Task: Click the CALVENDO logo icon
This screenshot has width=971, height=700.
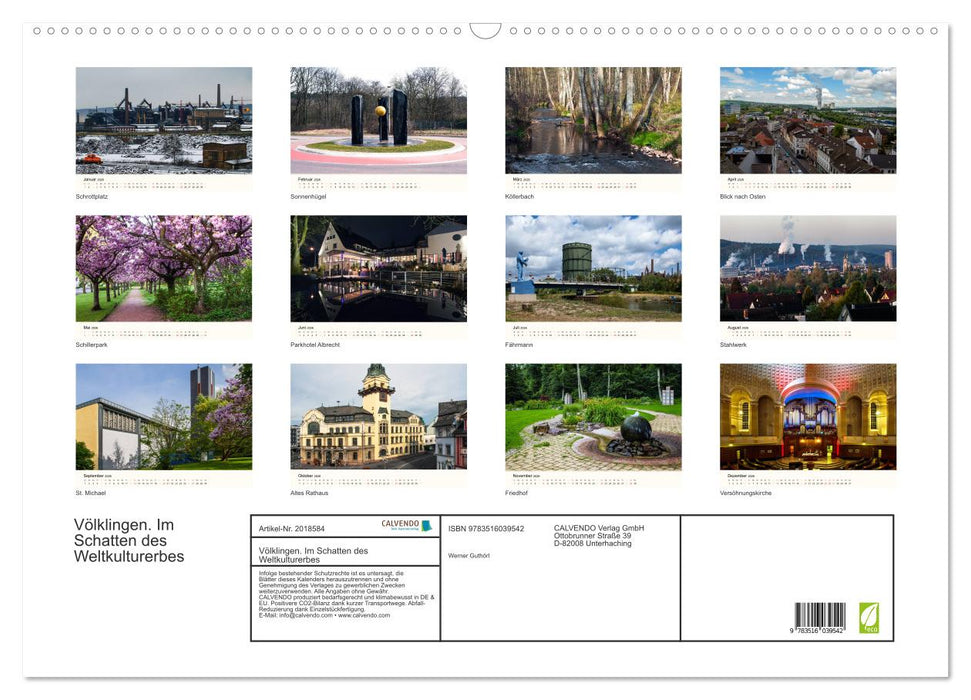Action: tap(400, 523)
